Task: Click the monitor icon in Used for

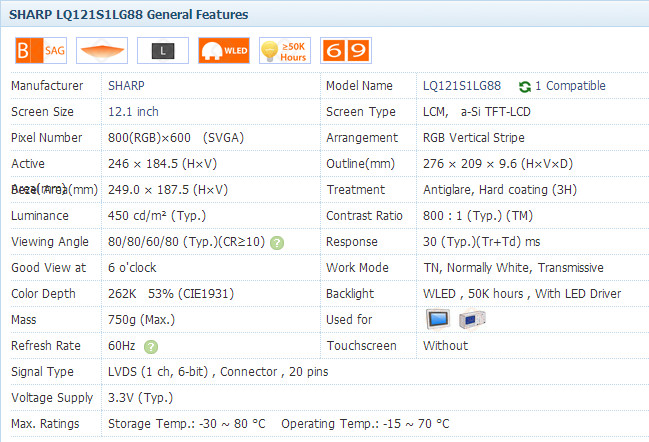Action: click(438, 319)
